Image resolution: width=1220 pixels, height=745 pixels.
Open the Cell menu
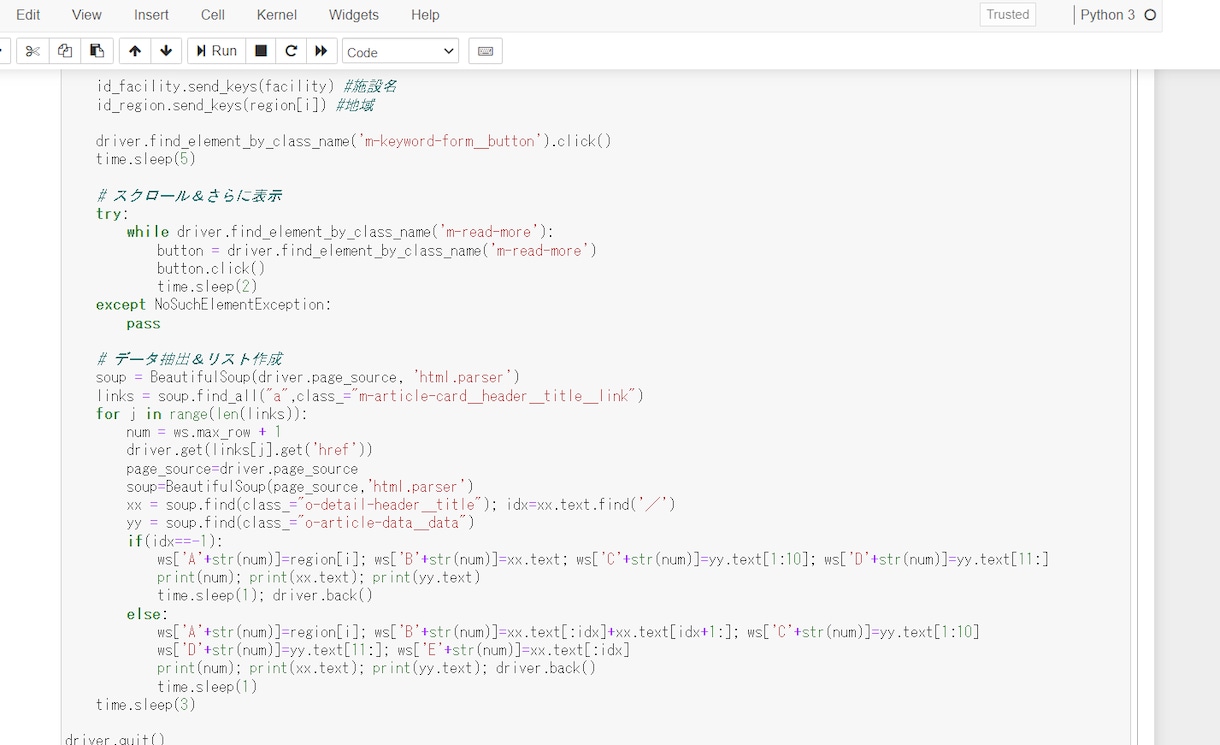(213, 15)
